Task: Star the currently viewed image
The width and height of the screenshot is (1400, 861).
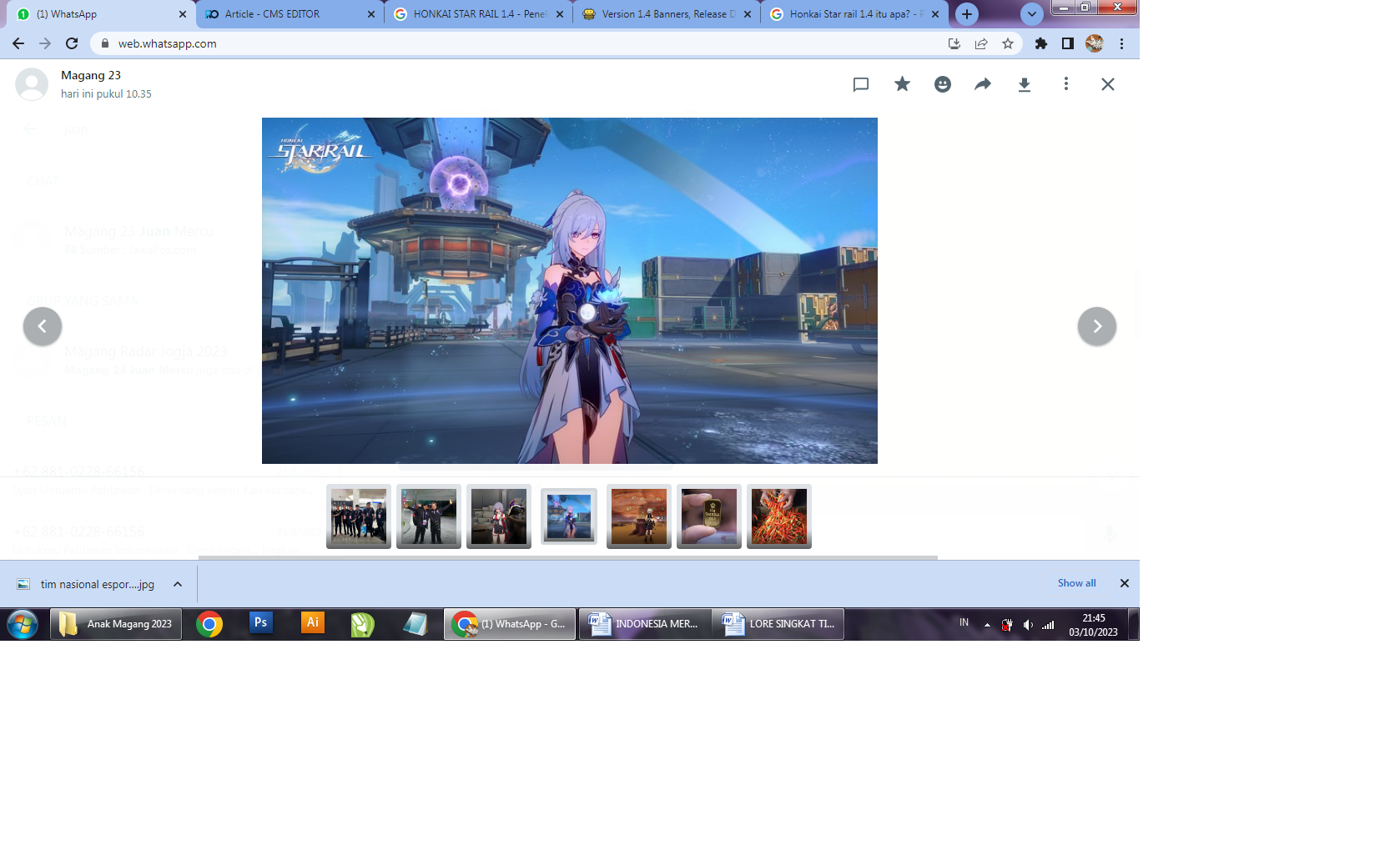Action: tap(902, 84)
